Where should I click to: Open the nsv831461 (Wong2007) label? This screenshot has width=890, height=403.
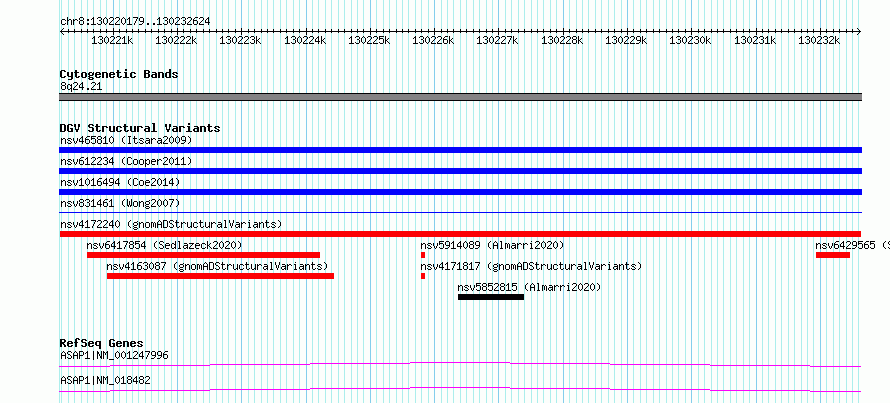coord(120,203)
